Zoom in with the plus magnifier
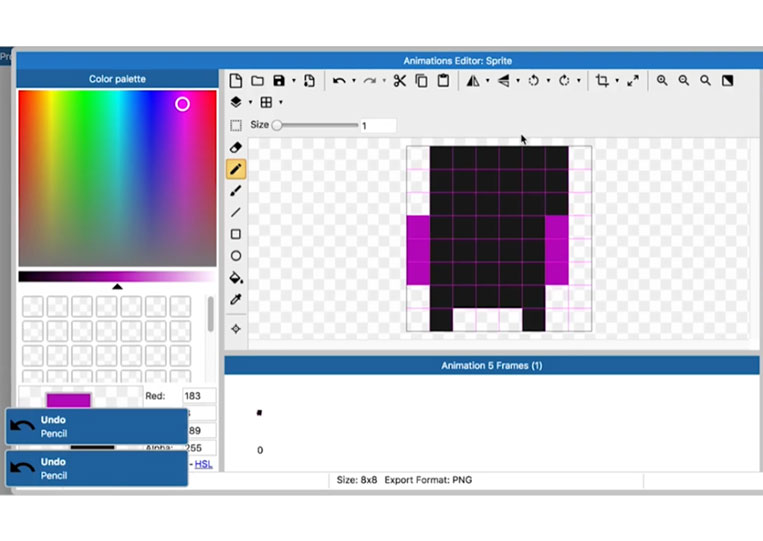This screenshot has height=541, width=763. pyautogui.click(x=662, y=81)
